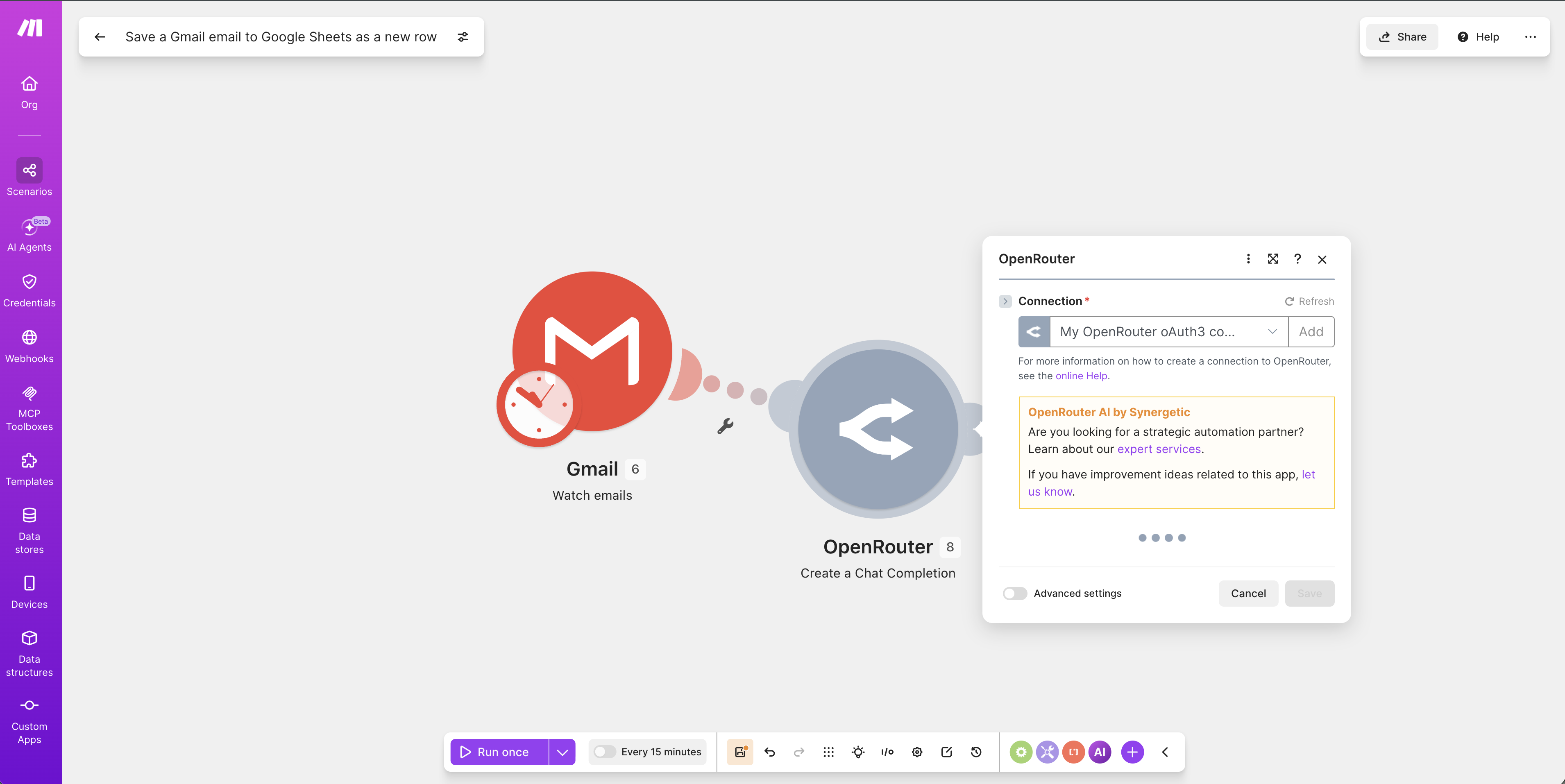Click the scenario title text
Screen dimensions: 1565x784
[x=281, y=37]
